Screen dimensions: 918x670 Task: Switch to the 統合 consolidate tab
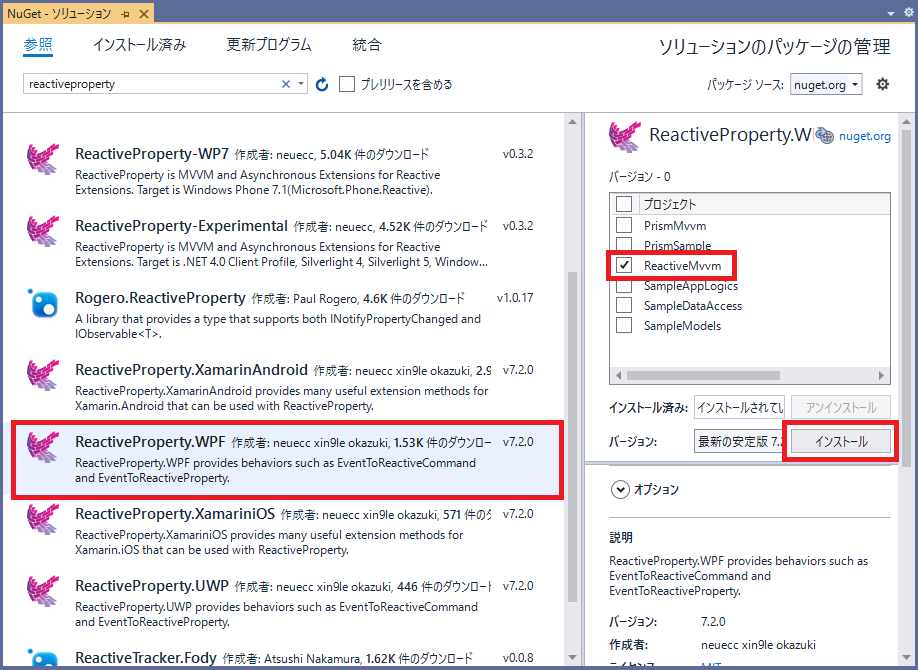click(367, 45)
